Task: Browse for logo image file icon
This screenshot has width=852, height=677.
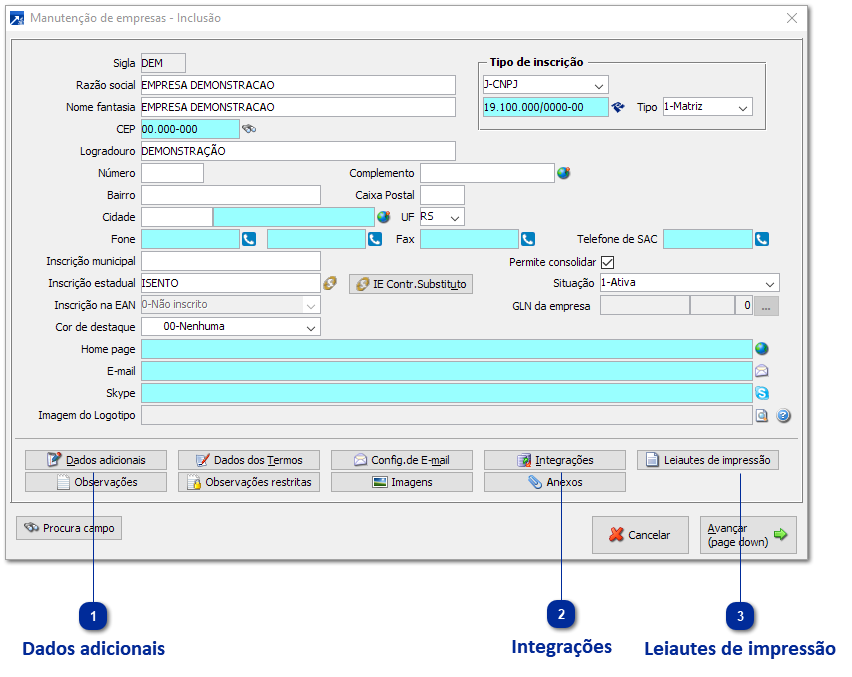Action: (762, 416)
